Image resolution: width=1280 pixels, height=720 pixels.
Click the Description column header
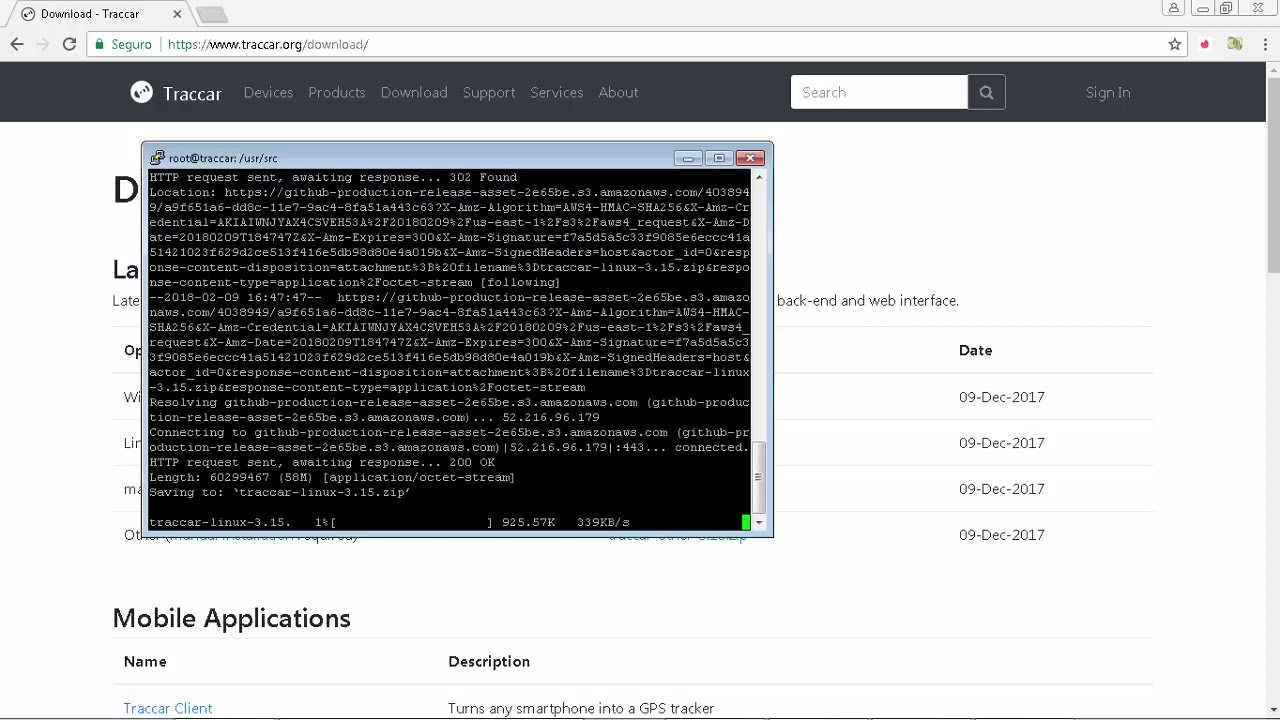coord(489,661)
